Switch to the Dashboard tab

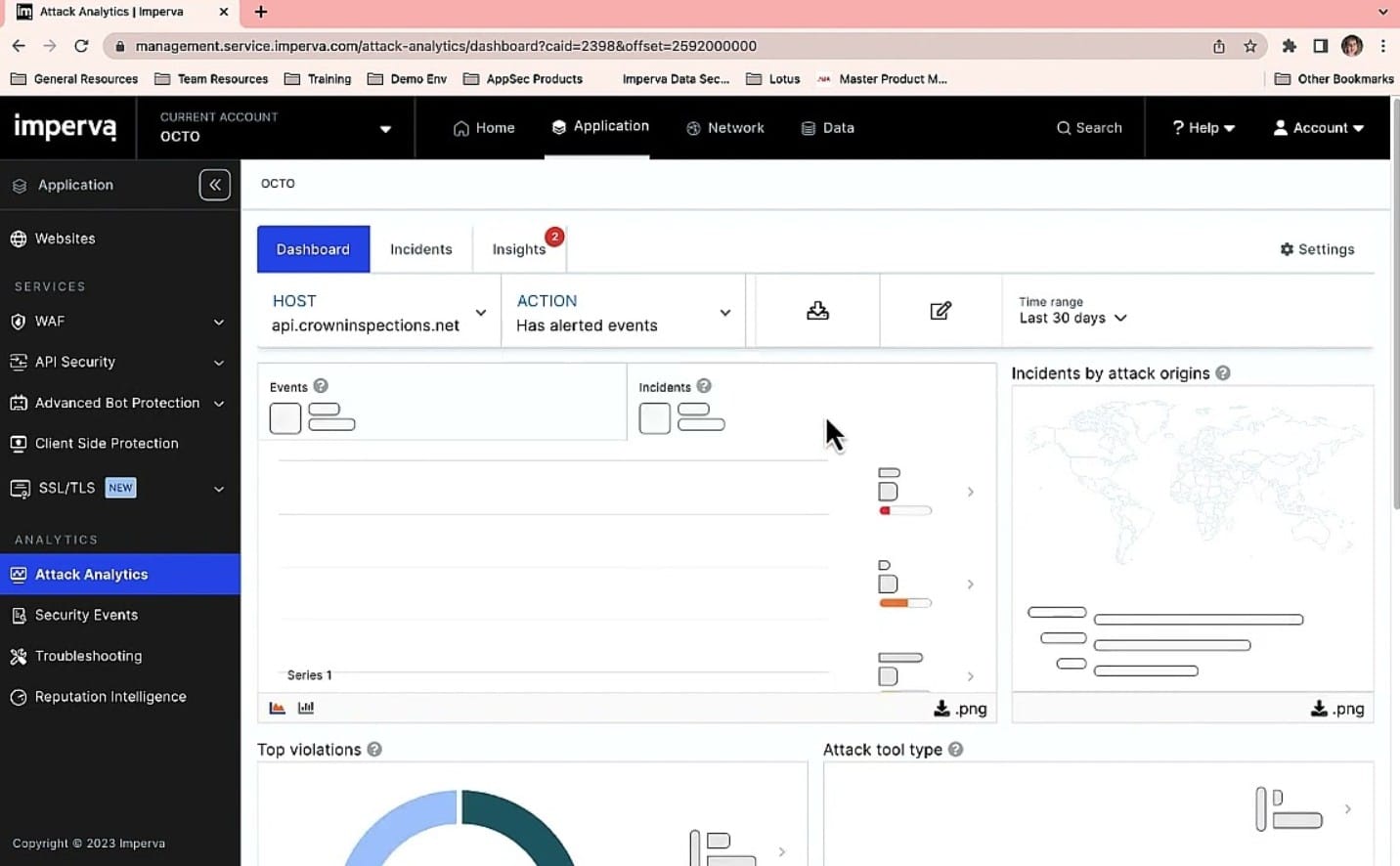click(x=313, y=249)
